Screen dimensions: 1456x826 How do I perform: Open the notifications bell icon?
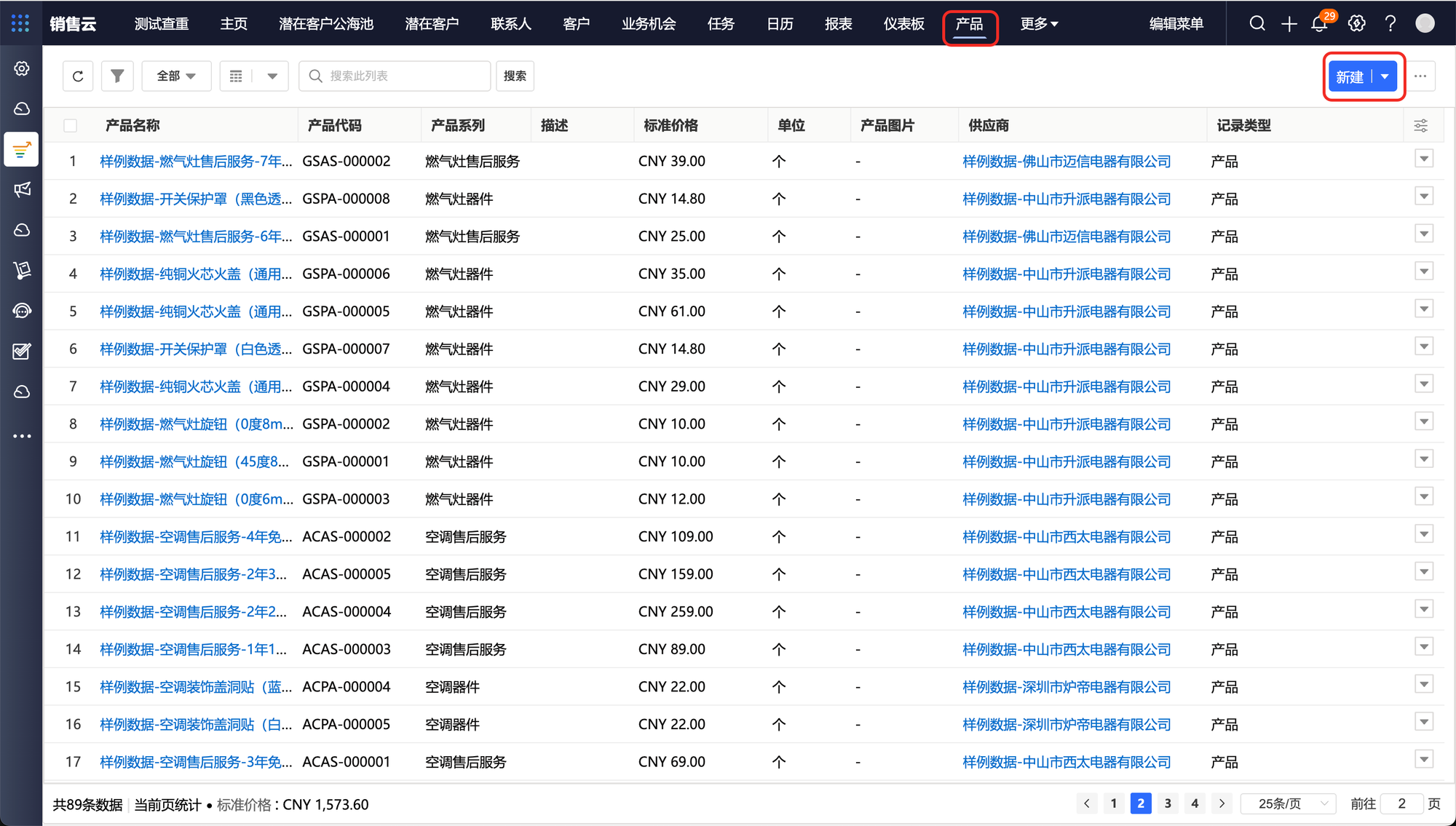pyautogui.click(x=1319, y=24)
